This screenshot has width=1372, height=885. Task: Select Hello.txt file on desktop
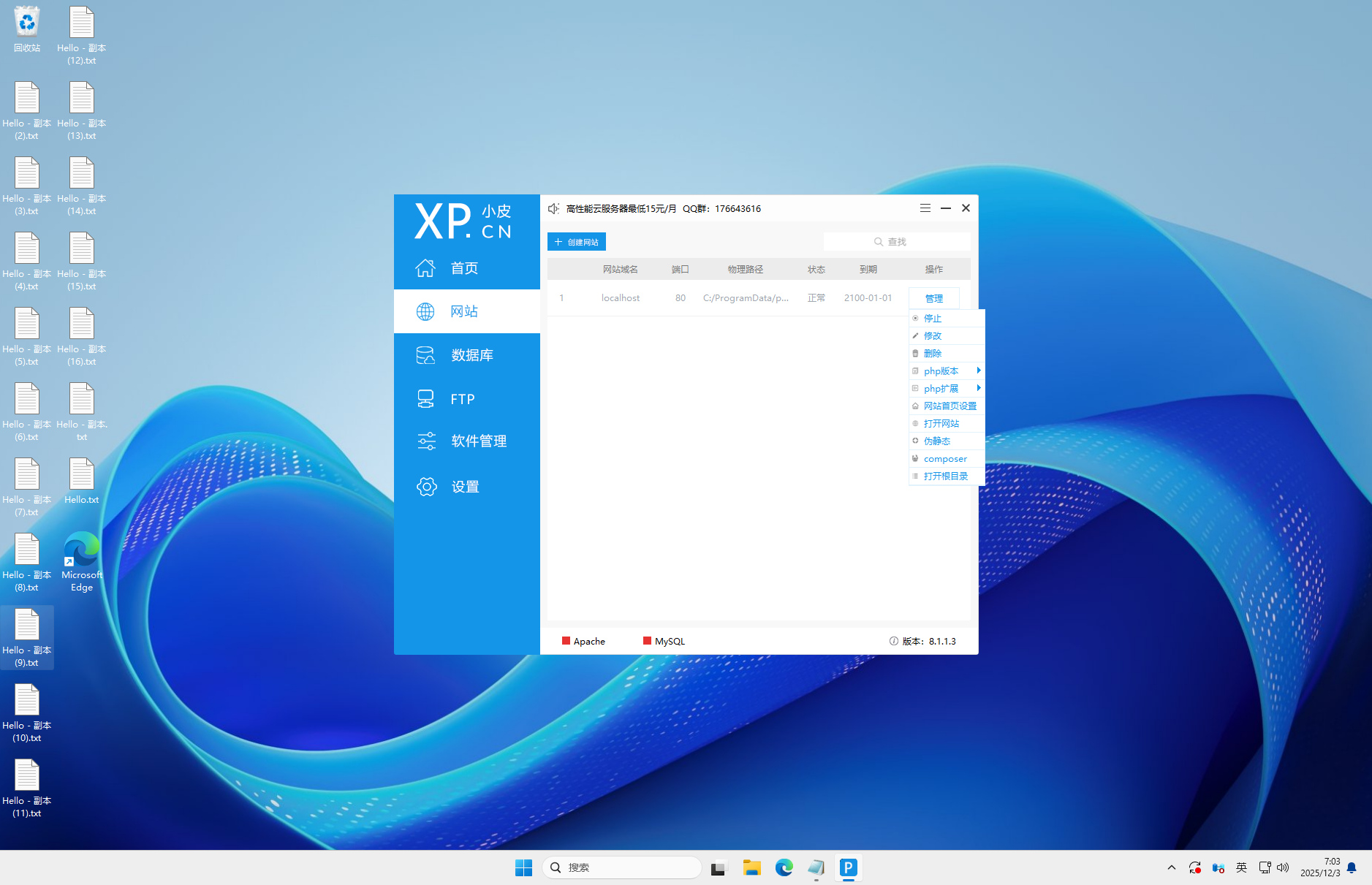click(x=82, y=482)
